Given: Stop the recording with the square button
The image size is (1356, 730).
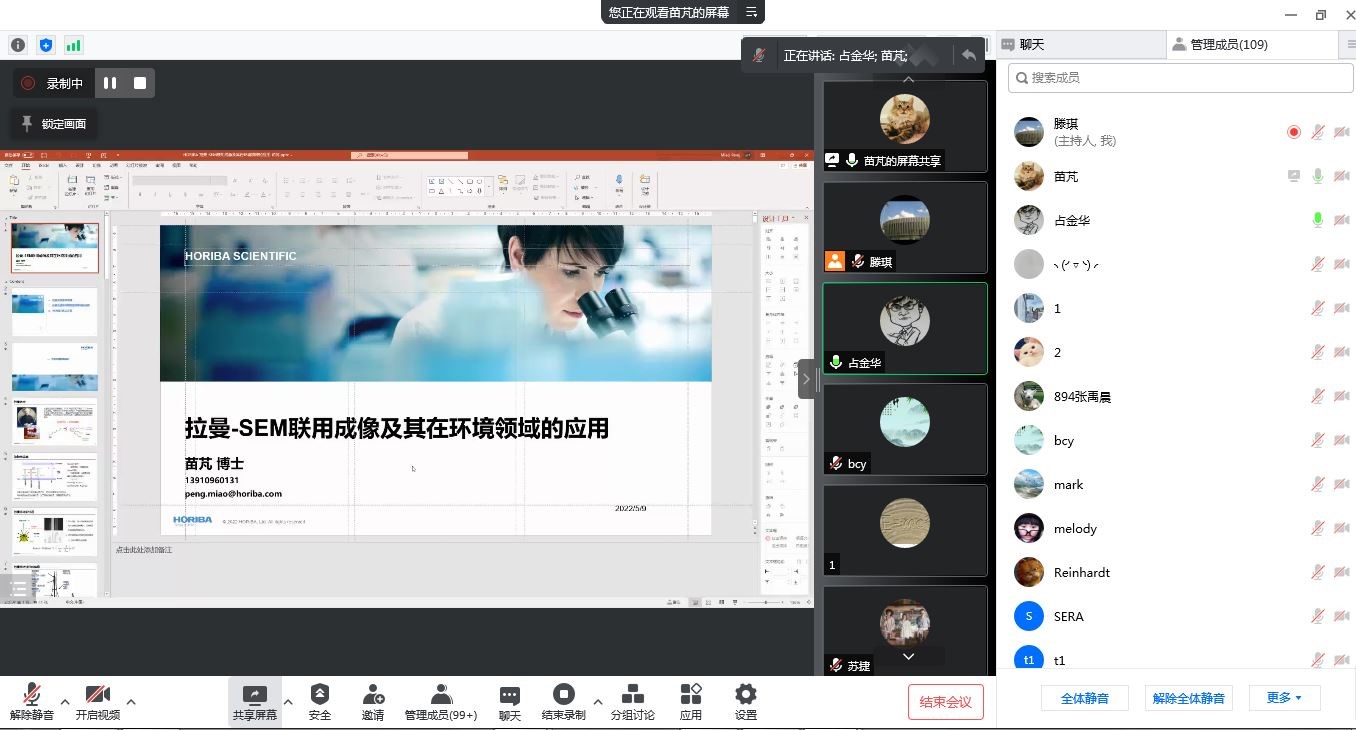Looking at the screenshot, I should point(140,83).
